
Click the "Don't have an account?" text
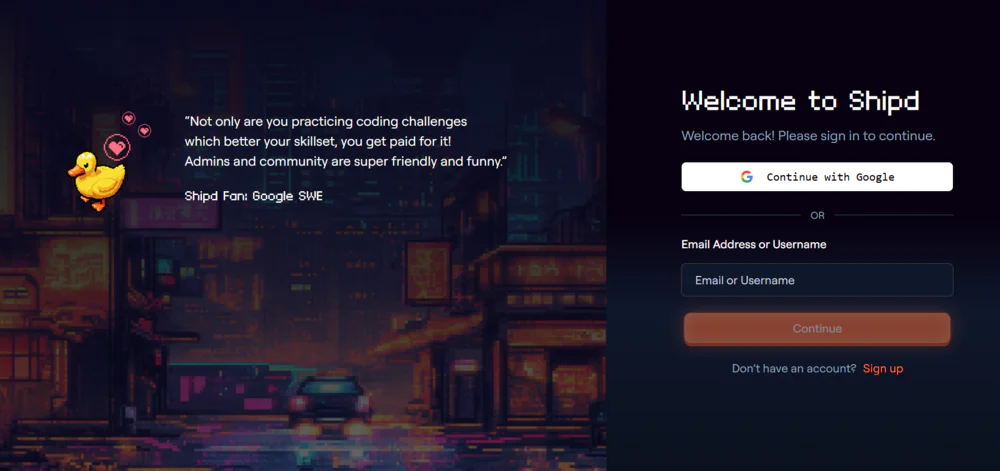click(794, 369)
